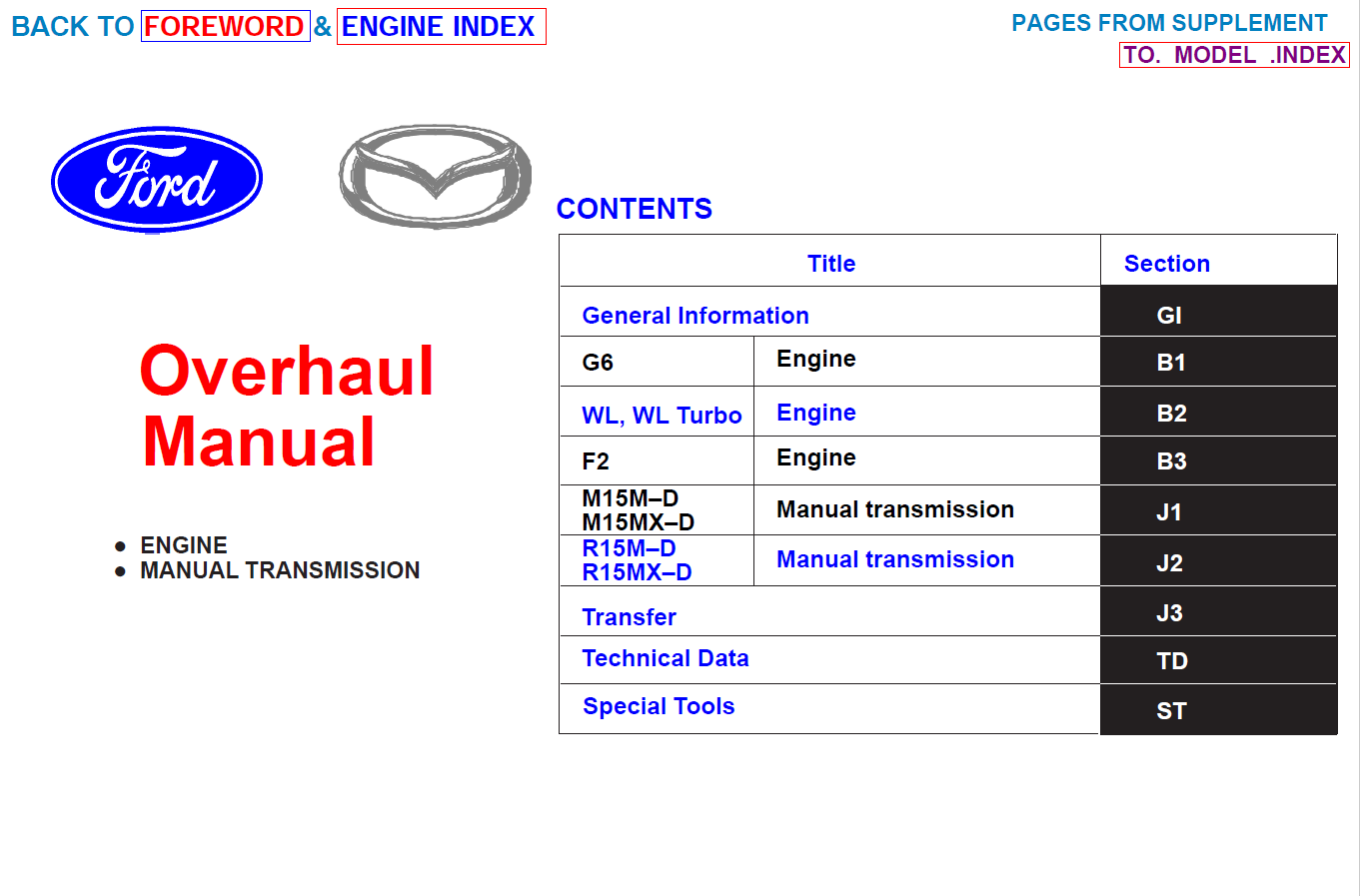The height and width of the screenshot is (896, 1360).
Task: Click the Ford oval logo
Action: point(157,180)
